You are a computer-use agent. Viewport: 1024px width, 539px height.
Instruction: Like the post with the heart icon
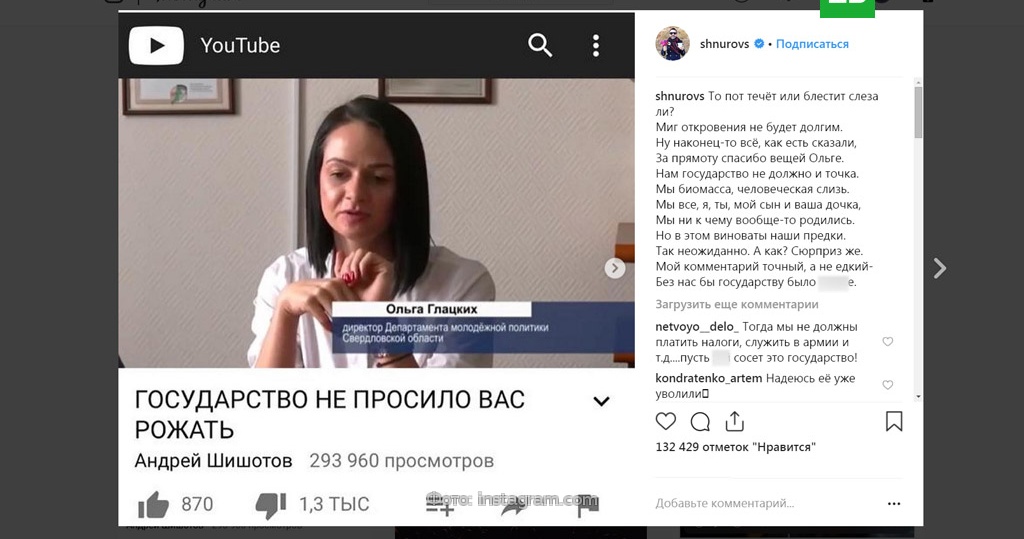[x=665, y=421]
